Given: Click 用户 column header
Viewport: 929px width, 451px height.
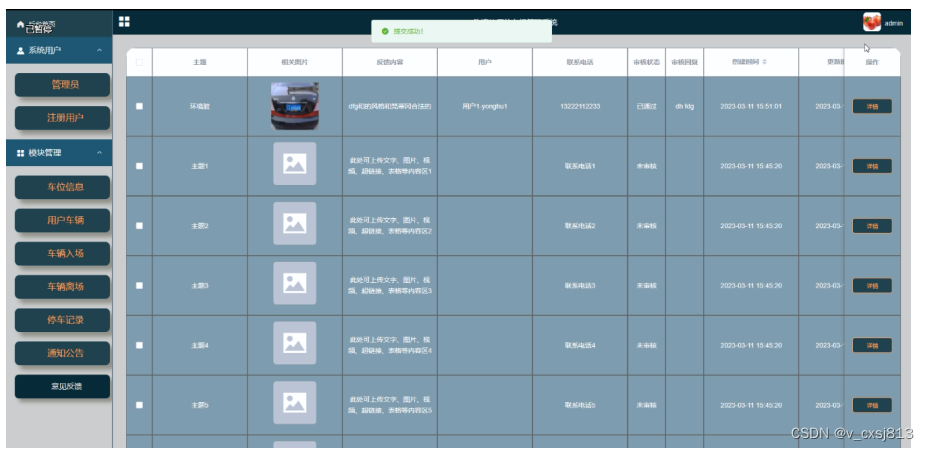Looking at the screenshot, I should (x=485, y=62).
